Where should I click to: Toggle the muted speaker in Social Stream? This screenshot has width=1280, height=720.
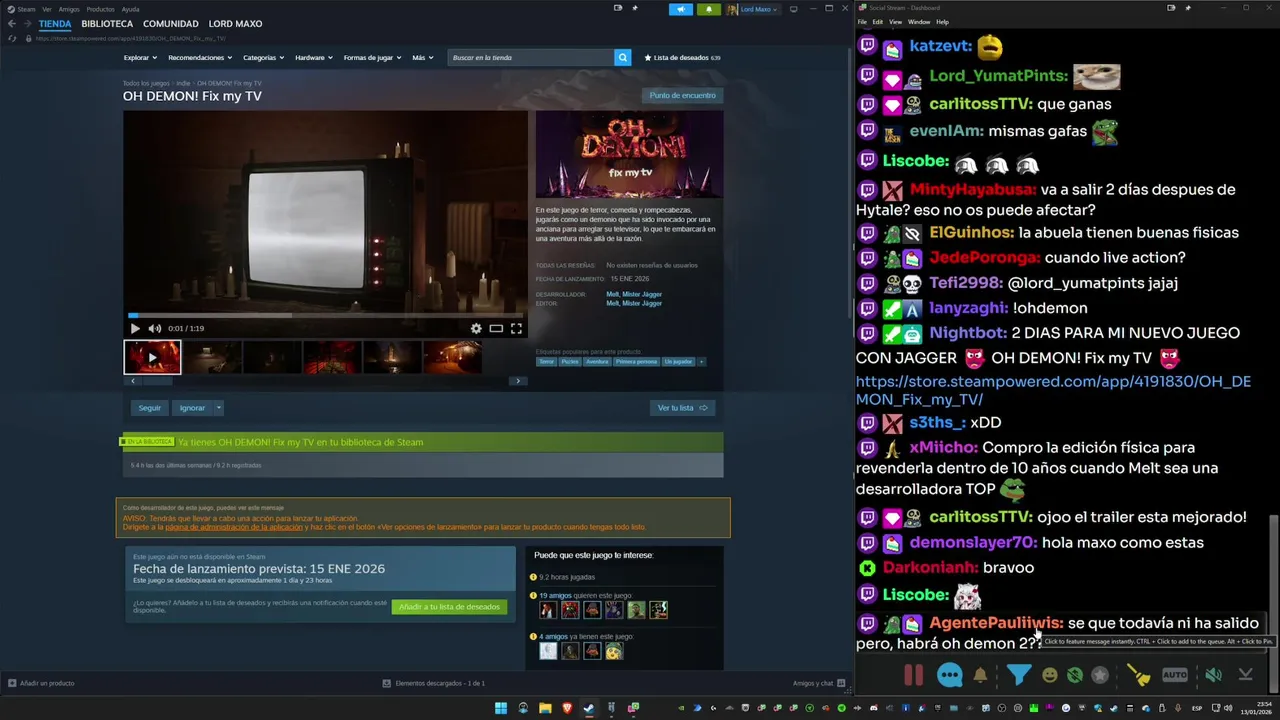click(x=1213, y=675)
